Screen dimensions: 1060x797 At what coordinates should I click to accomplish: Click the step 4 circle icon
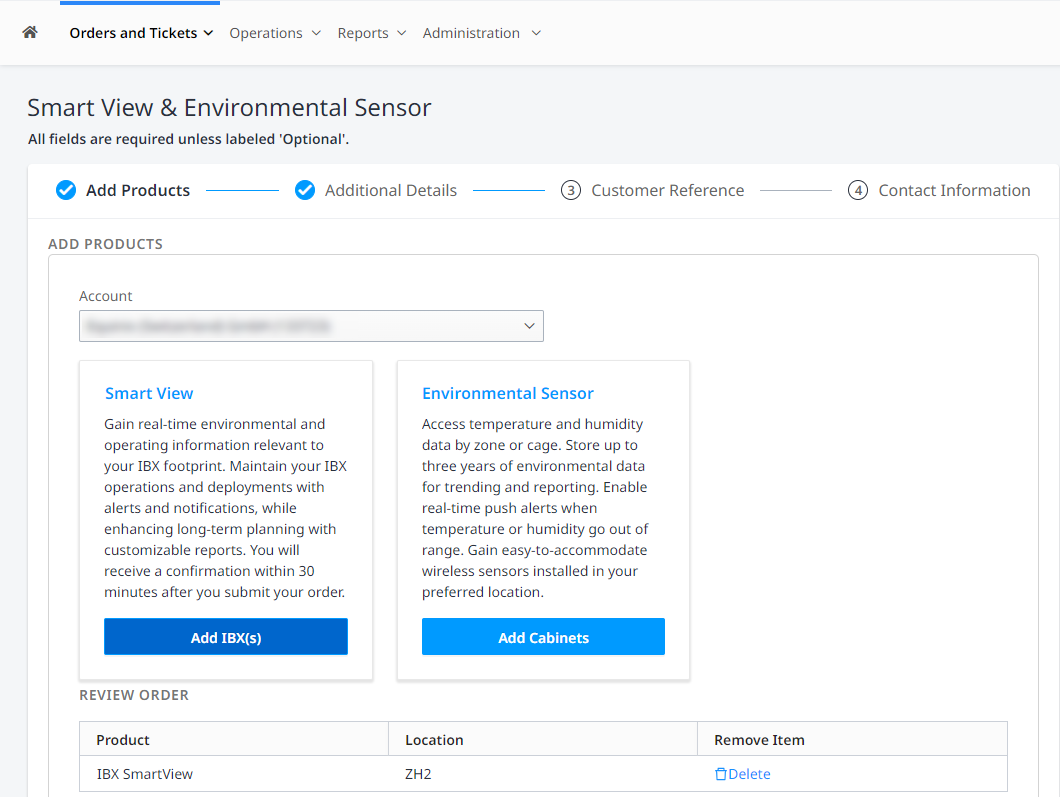(858, 191)
